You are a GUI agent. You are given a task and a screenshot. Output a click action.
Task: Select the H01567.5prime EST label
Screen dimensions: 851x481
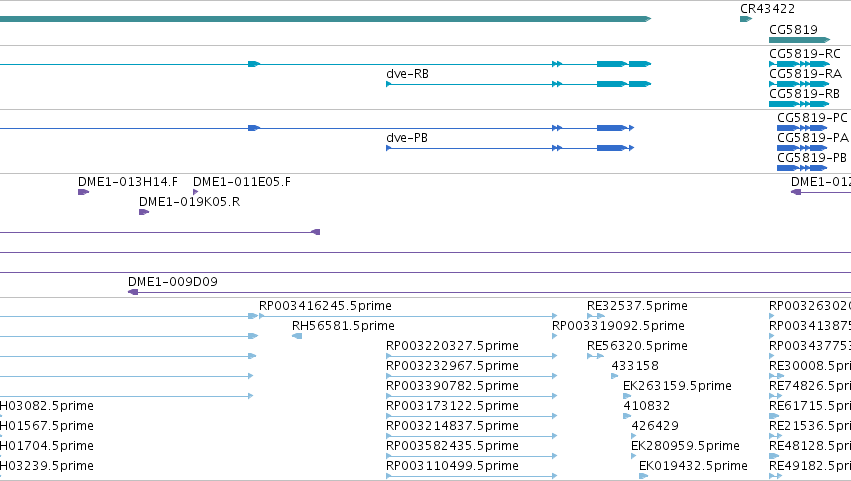47,426
